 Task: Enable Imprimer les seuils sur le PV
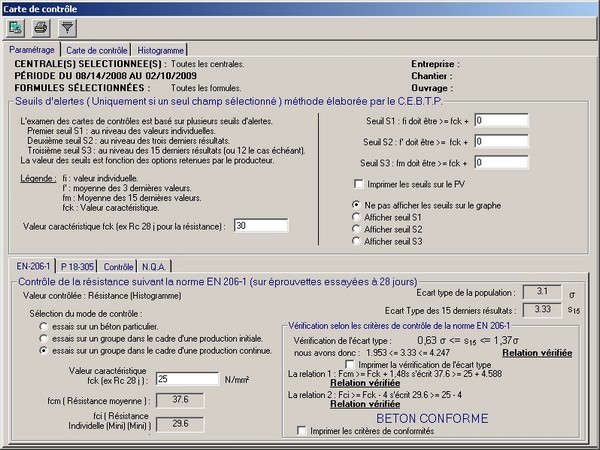(x=360, y=184)
